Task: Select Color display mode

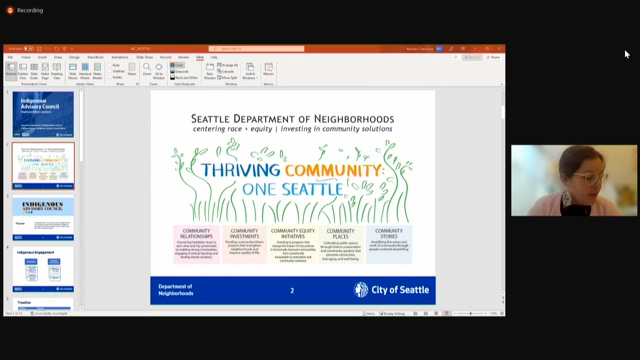Action: point(178,65)
